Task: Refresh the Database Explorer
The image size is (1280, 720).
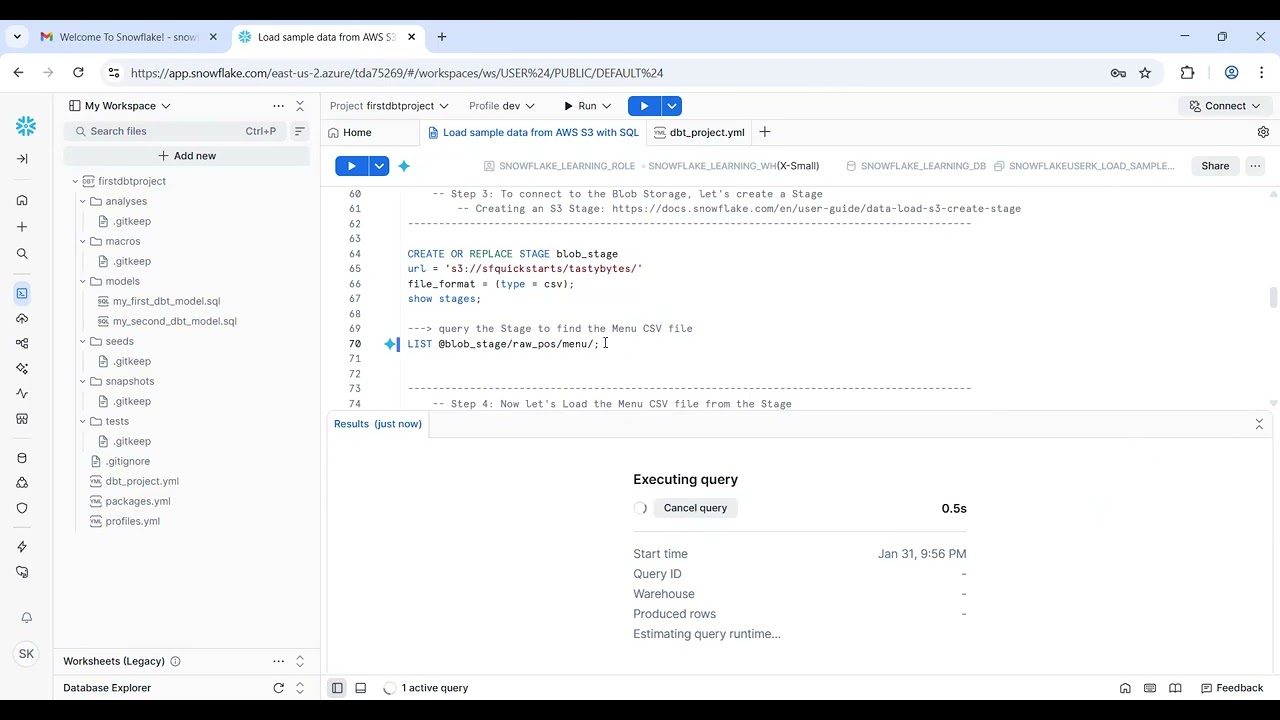Action: tap(279, 688)
